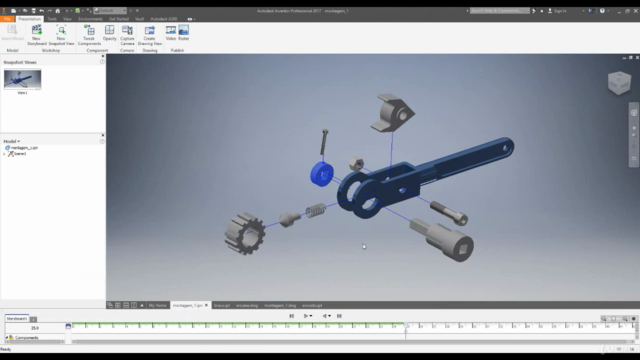The height and width of the screenshot is (360, 640).
Task: Click the Help question mark icon
Action: (x=602, y=11)
